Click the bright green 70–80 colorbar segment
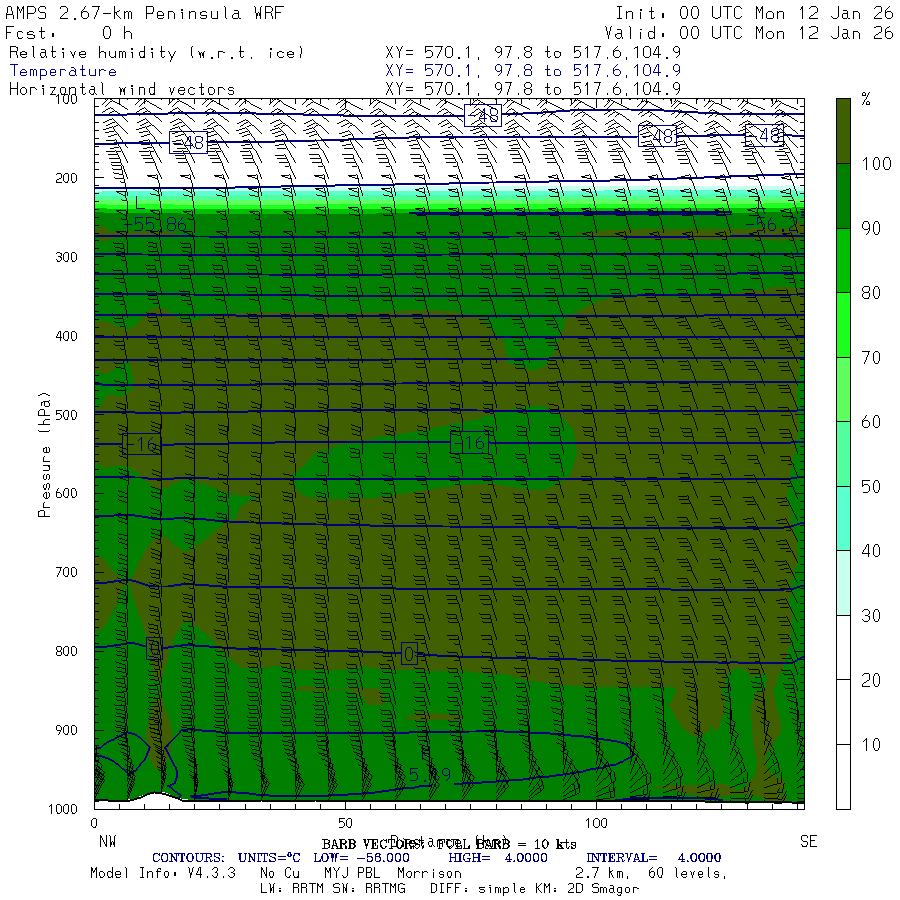The height and width of the screenshot is (900, 900). (x=843, y=325)
